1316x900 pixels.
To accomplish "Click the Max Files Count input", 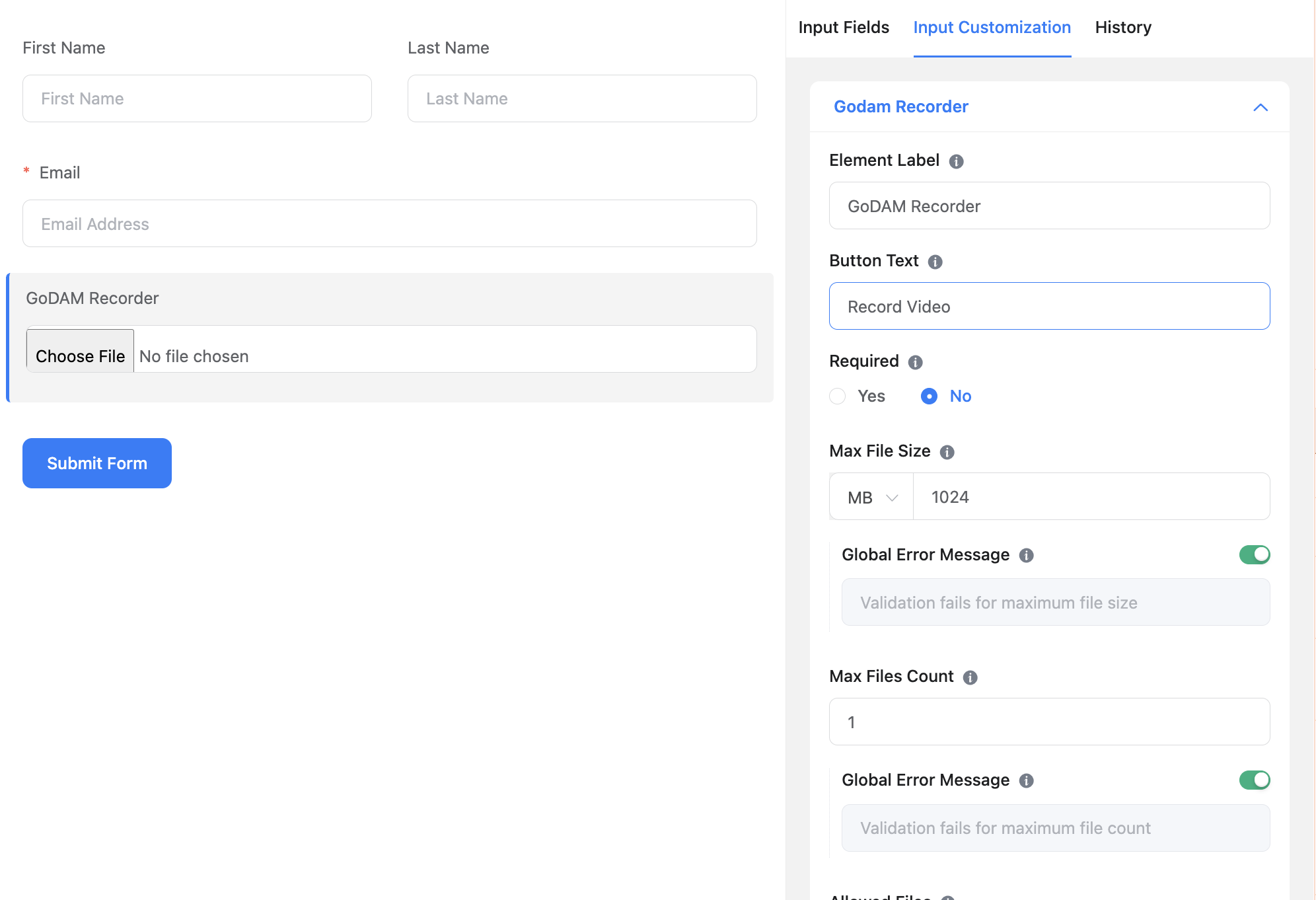I will click(1049, 722).
